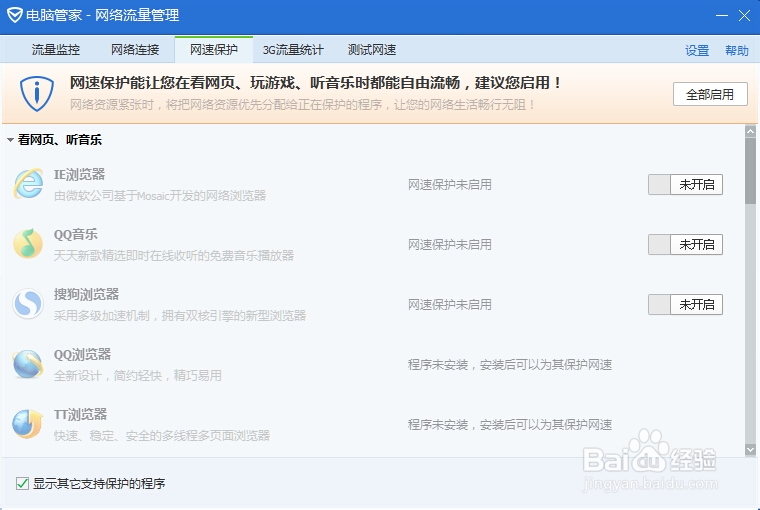Click the IE浏览器 icon
Image resolution: width=760 pixels, height=510 pixels.
pos(28,184)
